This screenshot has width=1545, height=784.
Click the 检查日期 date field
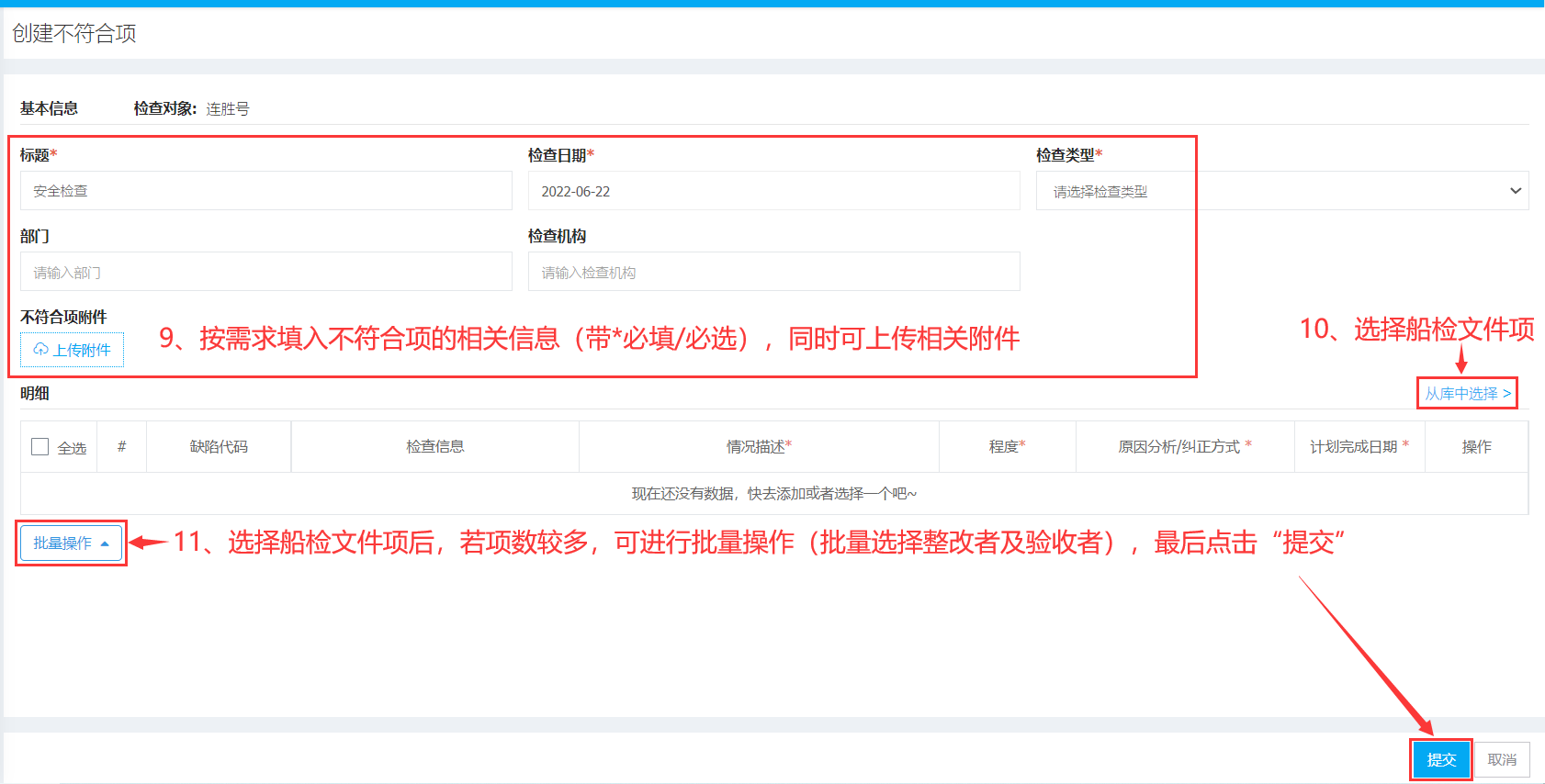pos(774,191)
